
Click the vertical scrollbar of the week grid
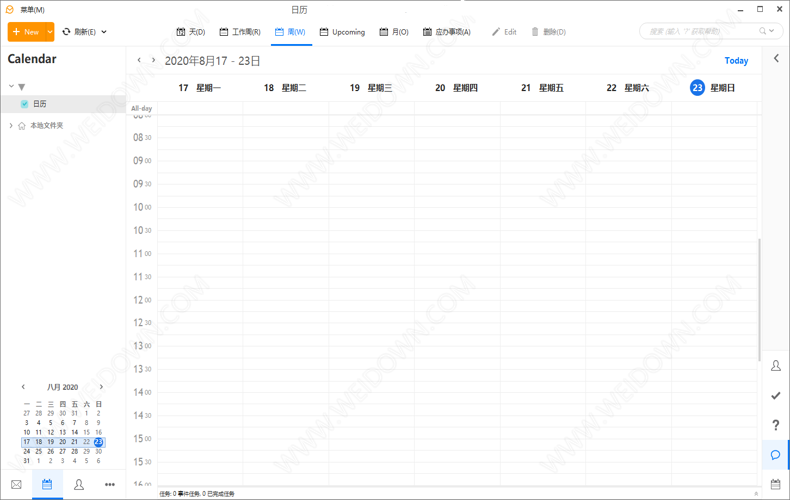759,299
